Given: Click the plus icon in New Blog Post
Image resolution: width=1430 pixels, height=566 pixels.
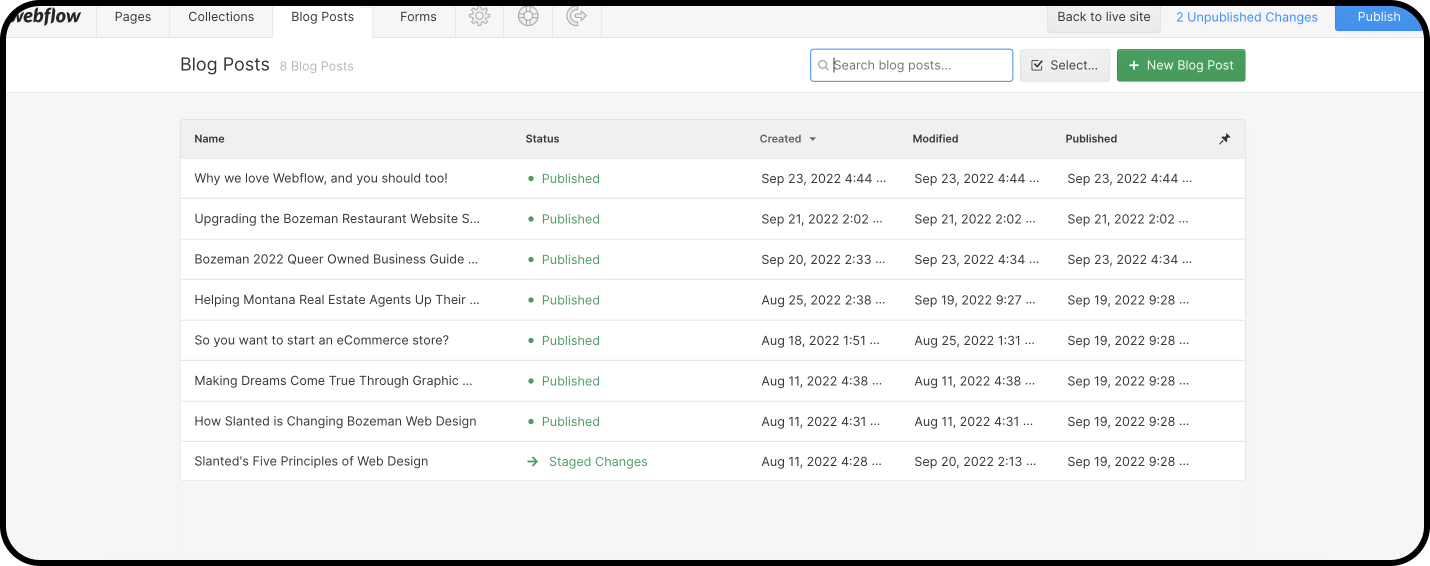Looking at the screenshot, I should pyautogui.click(x=1133, y=65).
